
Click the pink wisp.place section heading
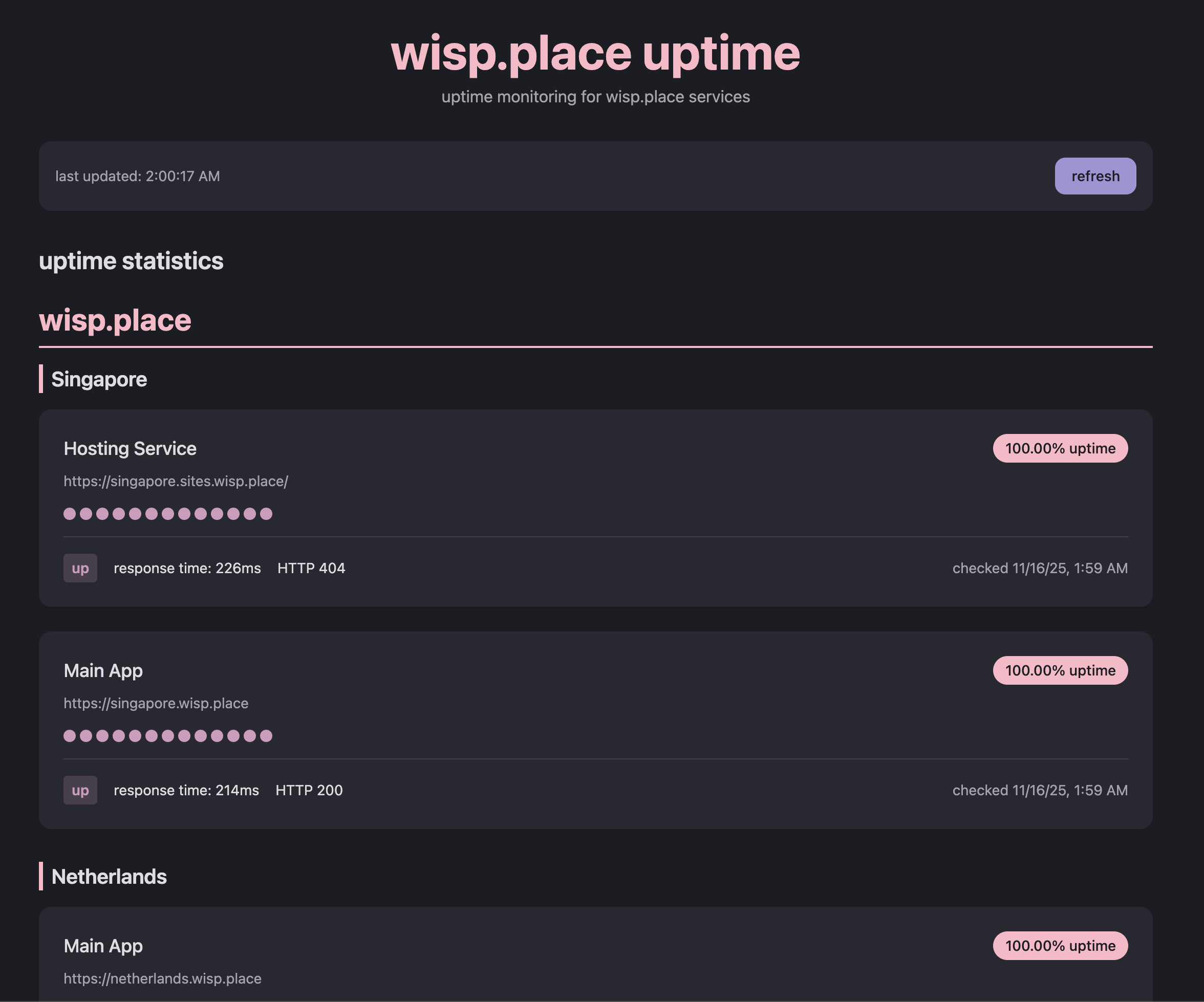click(x=115, y=320)
